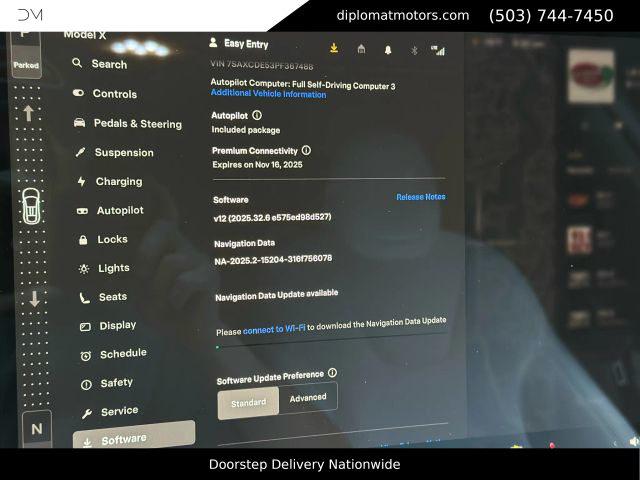The height and width of the screenshot is (480, 640).
Task: Tap the down arrow on the drive strip
Action: coord(34,298)
